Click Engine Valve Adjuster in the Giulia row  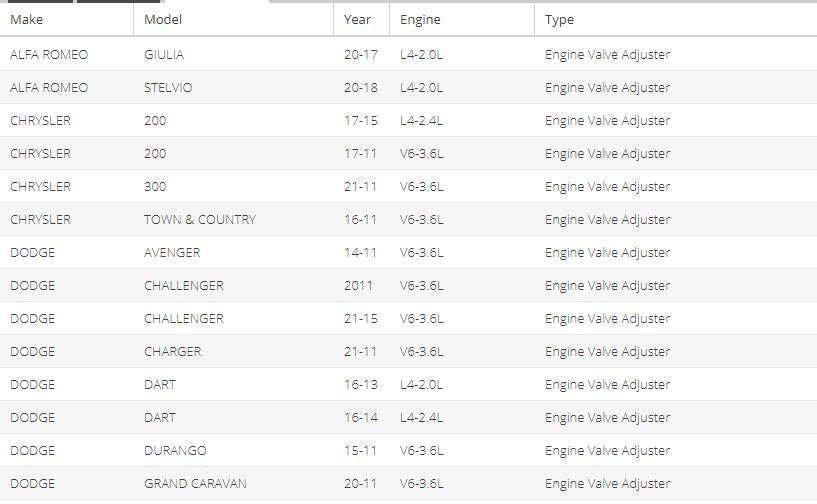[608, 55]
